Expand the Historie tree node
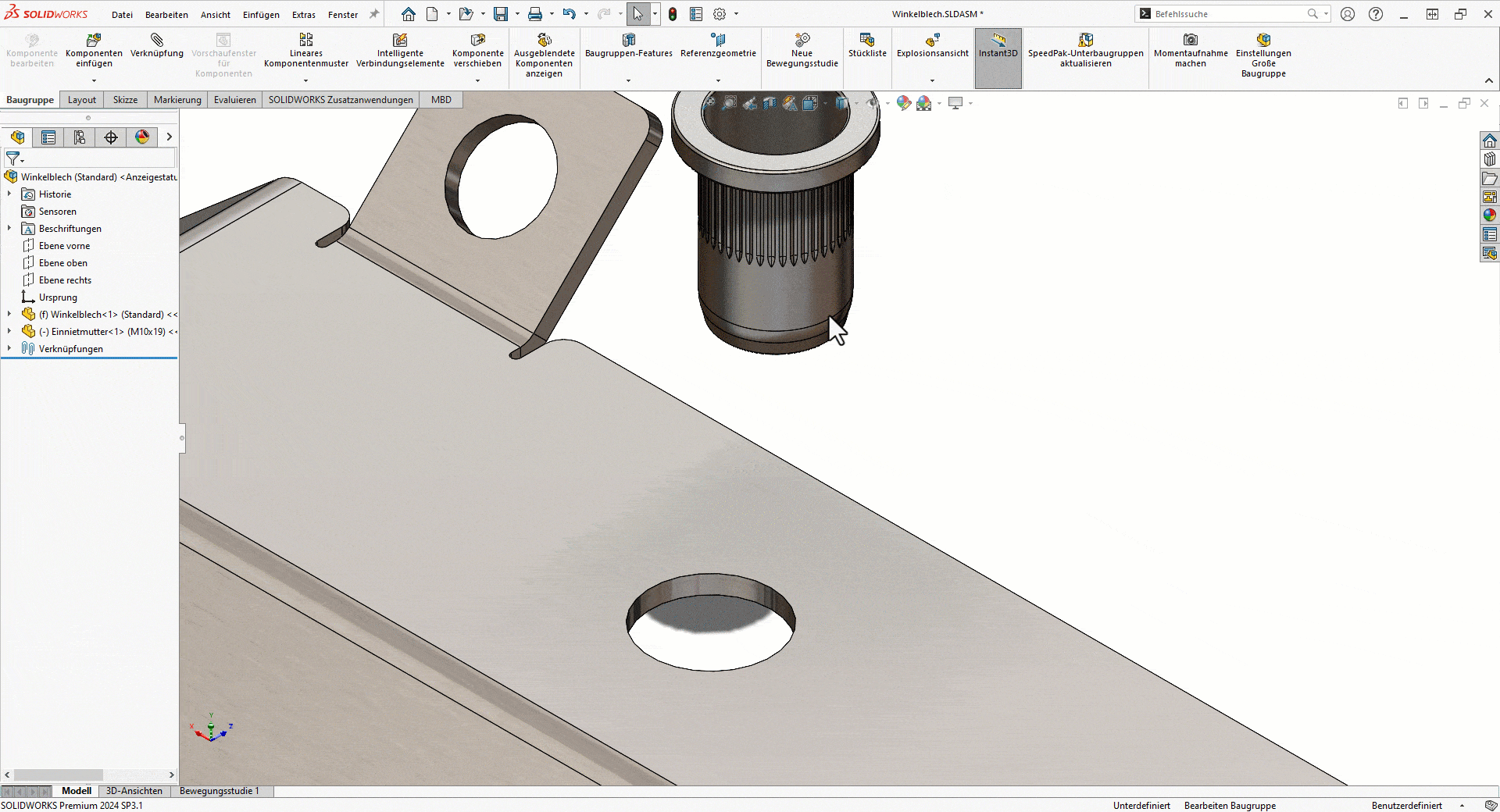Screen dimensions: 1500x812 (9, 194)
